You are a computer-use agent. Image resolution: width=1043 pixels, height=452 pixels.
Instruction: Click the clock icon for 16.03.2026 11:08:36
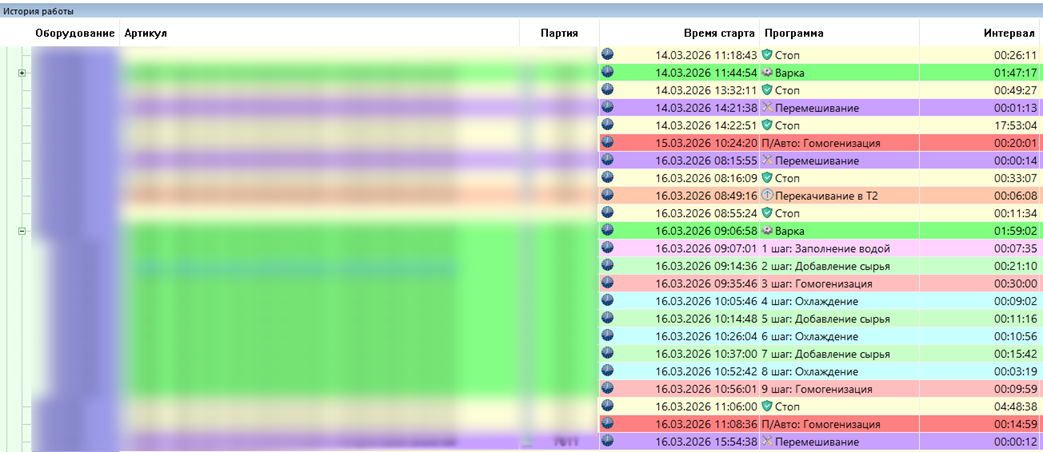(x=607, y=424)
